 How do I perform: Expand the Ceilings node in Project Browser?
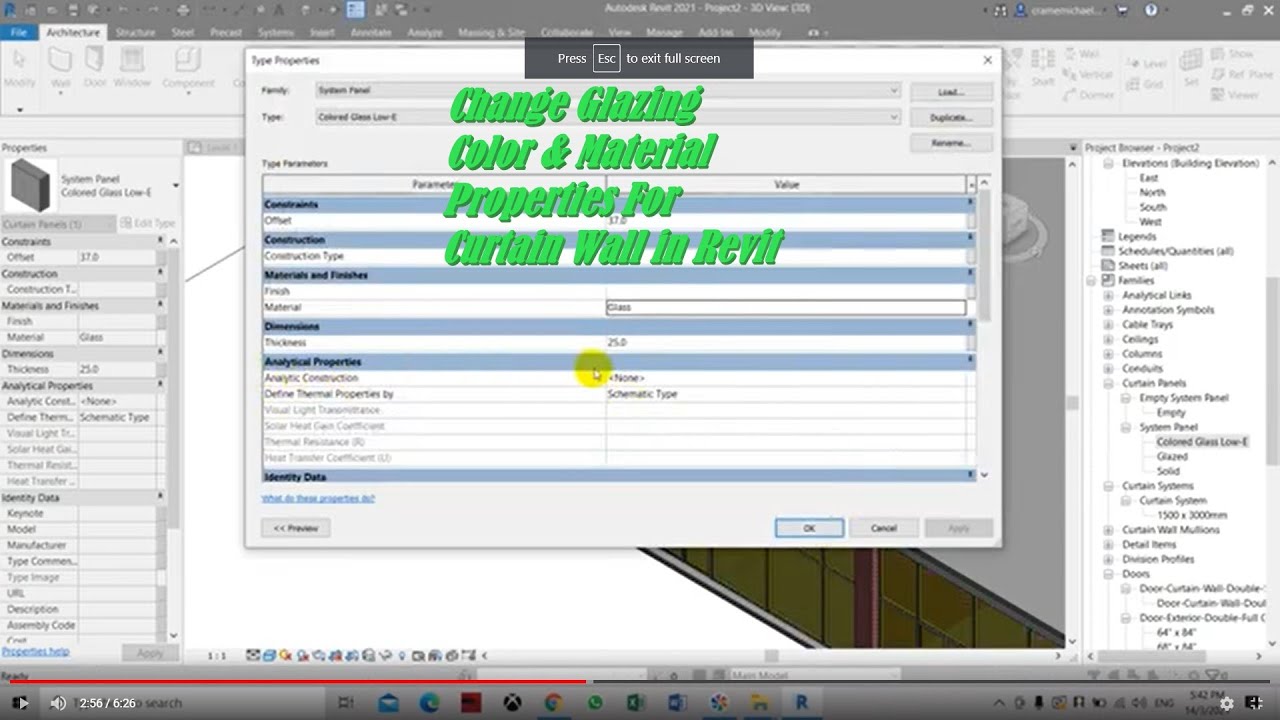point(1108,339)
